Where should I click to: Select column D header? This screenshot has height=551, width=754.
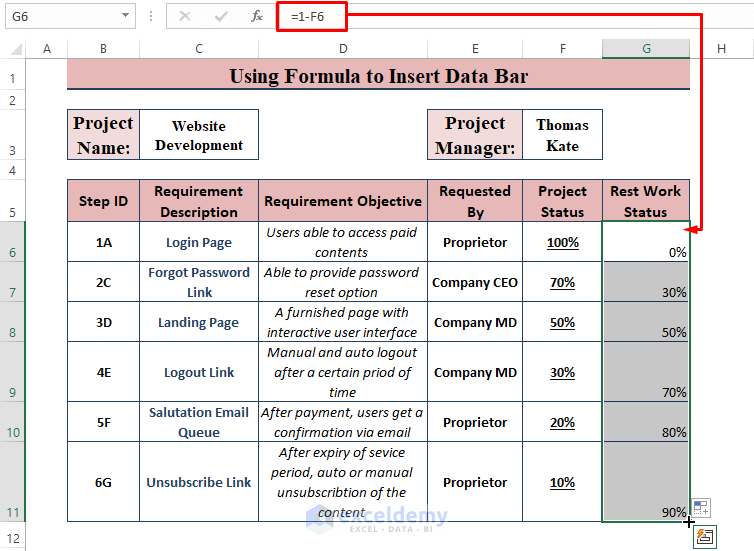pyautogui.click(x=343, y=49)
